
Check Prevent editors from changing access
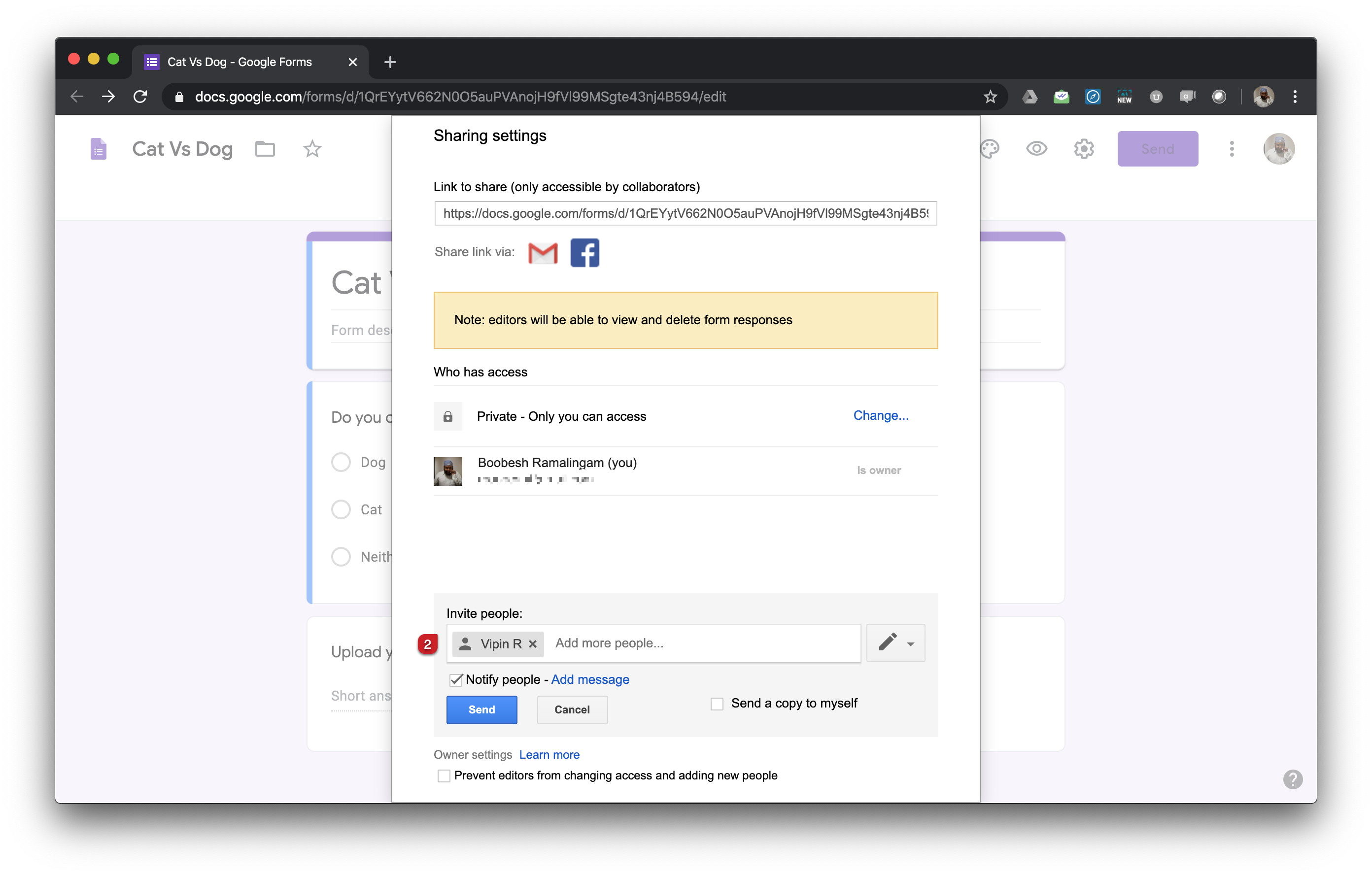tap(443, 776)
